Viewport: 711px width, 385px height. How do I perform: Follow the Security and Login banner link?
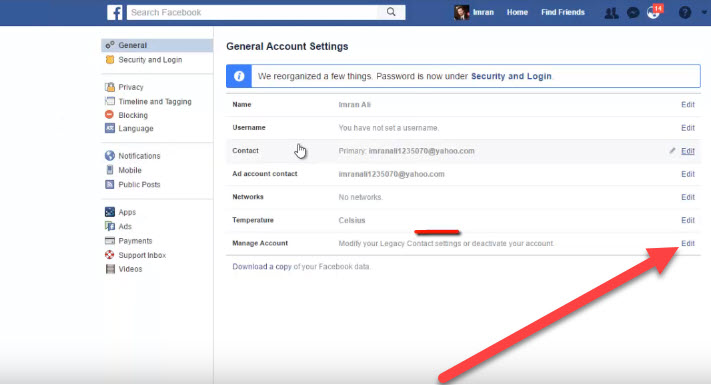point(511,76)
